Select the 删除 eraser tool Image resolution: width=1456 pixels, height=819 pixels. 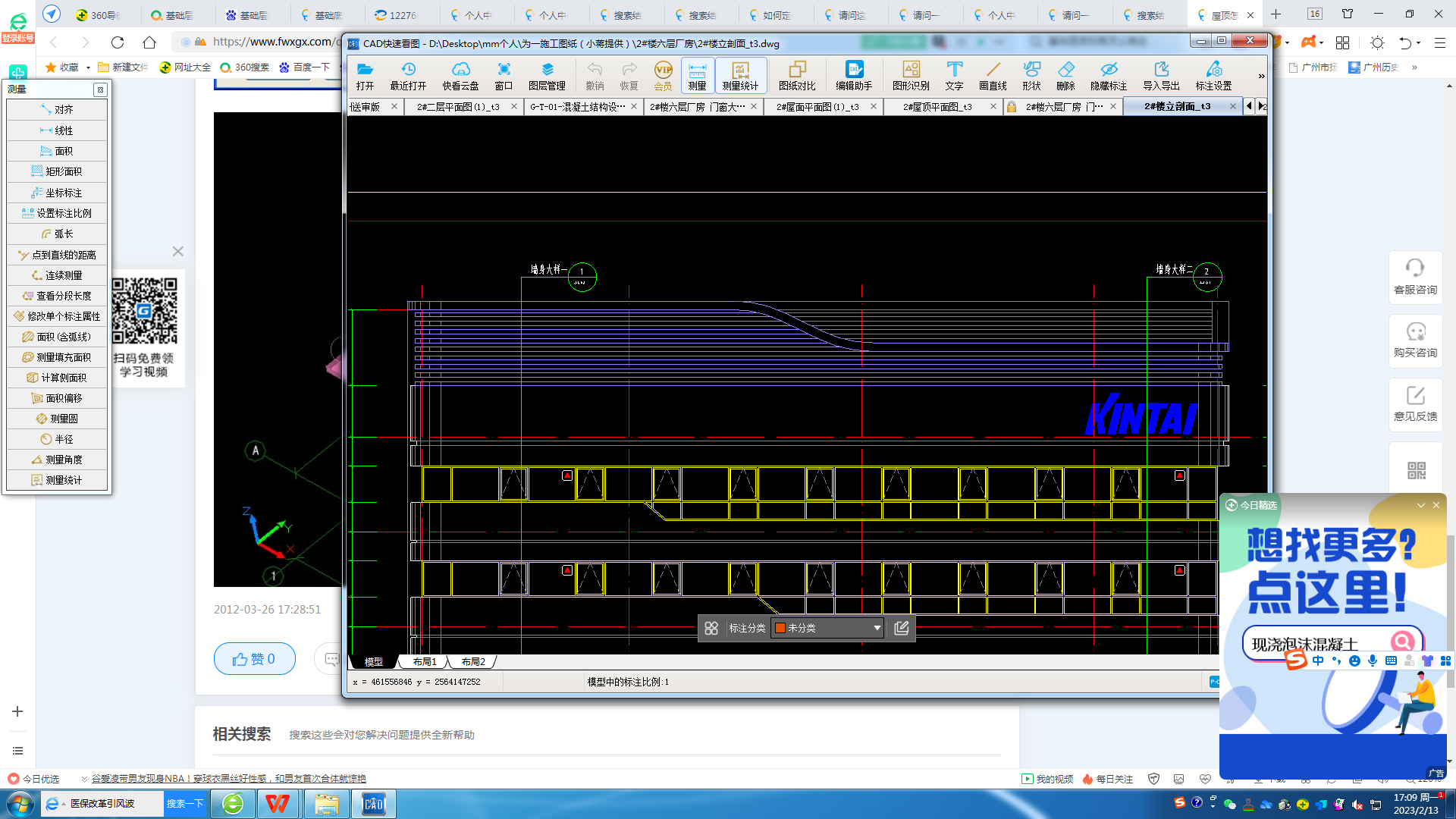coord(1065,76)
